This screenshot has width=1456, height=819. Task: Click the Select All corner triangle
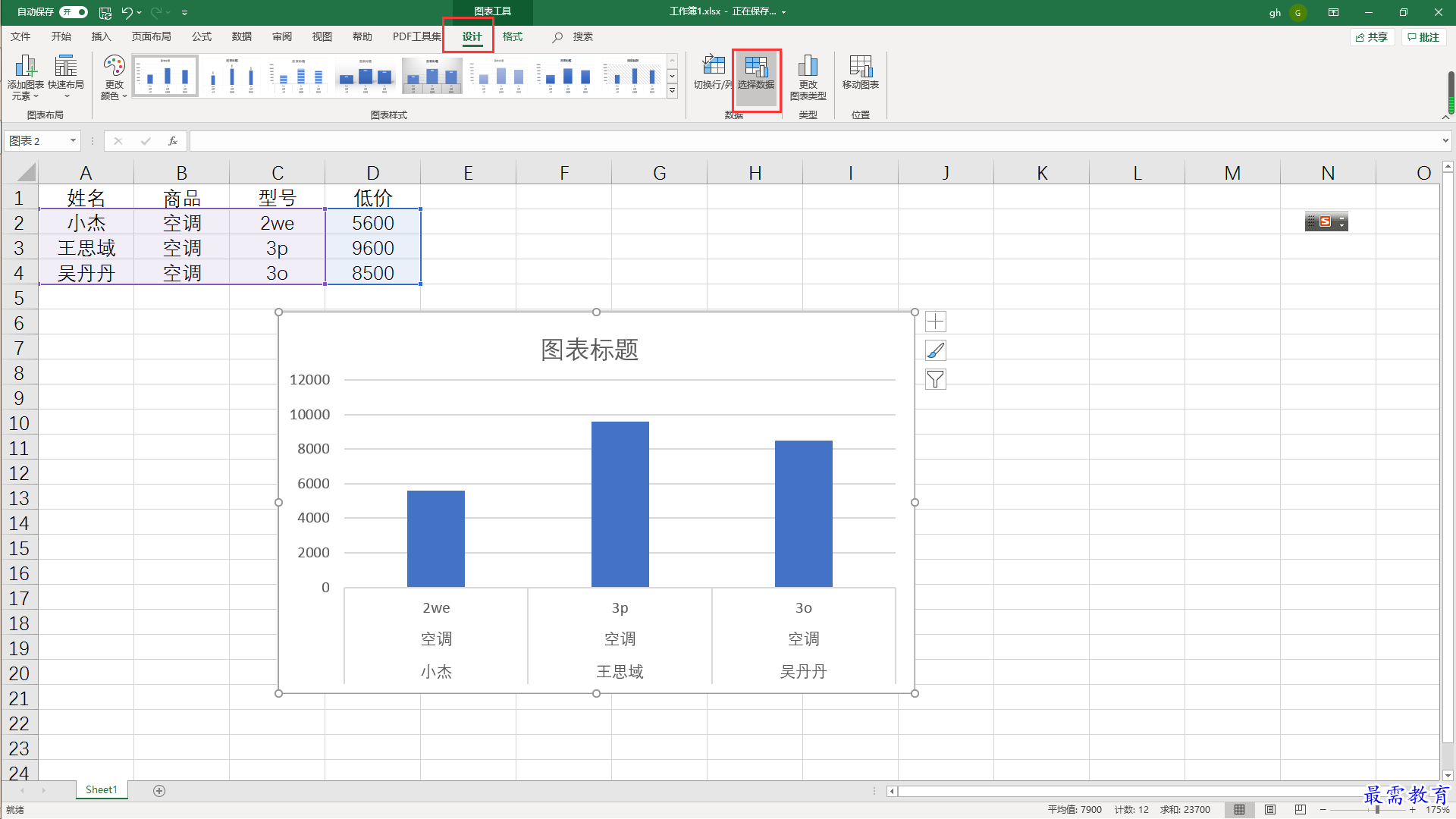(26, 173)
